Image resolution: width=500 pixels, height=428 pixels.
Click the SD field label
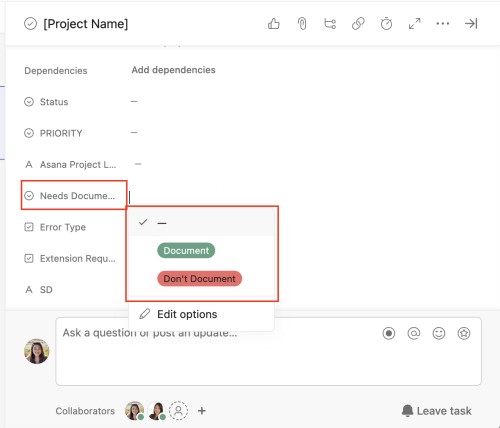pos(46,290)
